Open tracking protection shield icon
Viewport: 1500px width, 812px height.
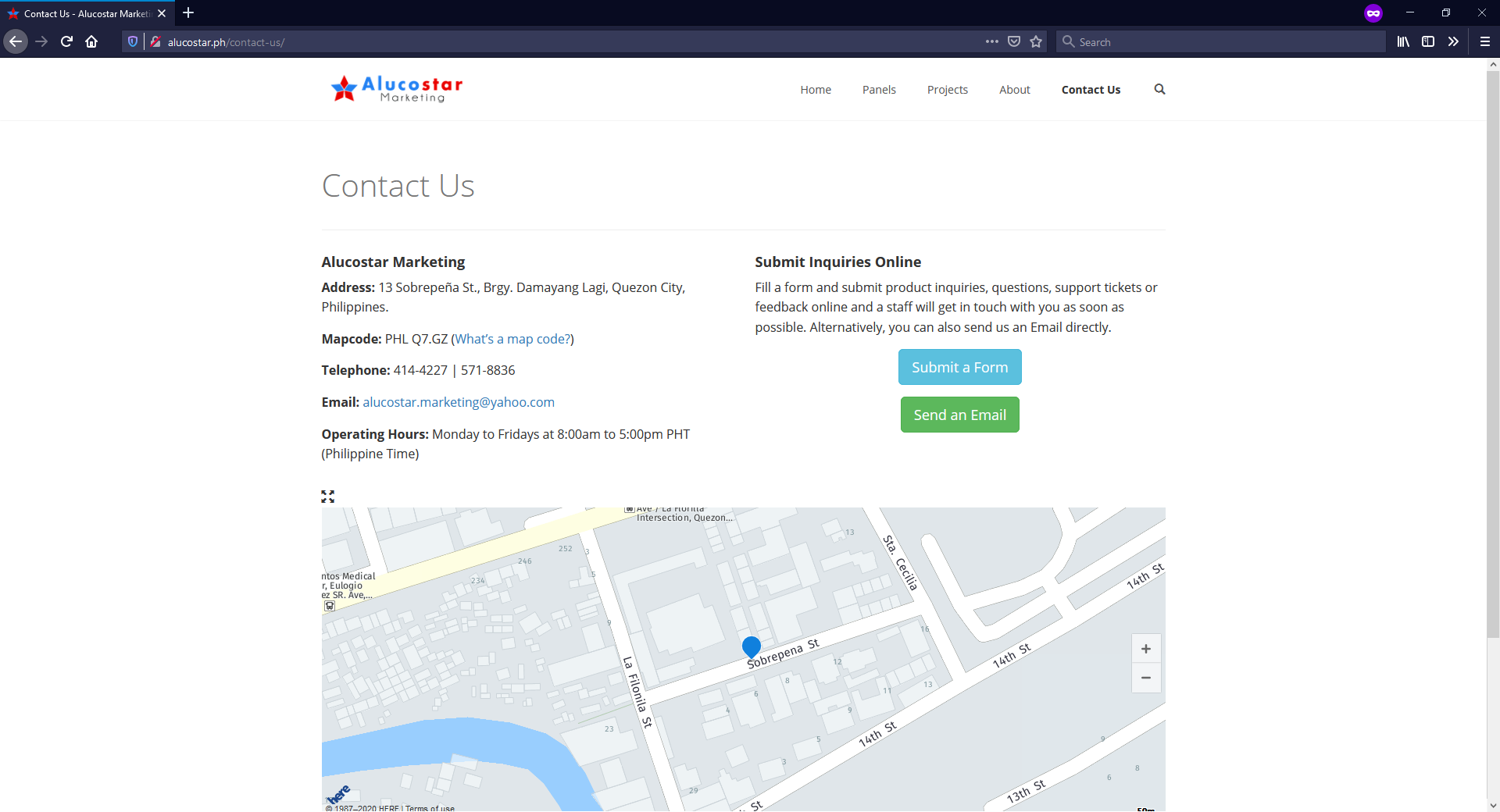coord(133,42)
